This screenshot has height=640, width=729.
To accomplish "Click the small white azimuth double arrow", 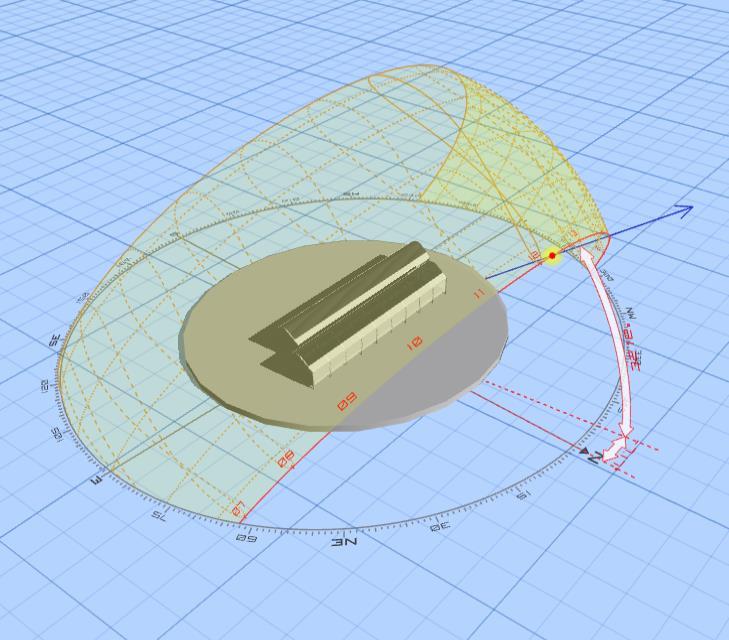I will (x=614, y=449).
